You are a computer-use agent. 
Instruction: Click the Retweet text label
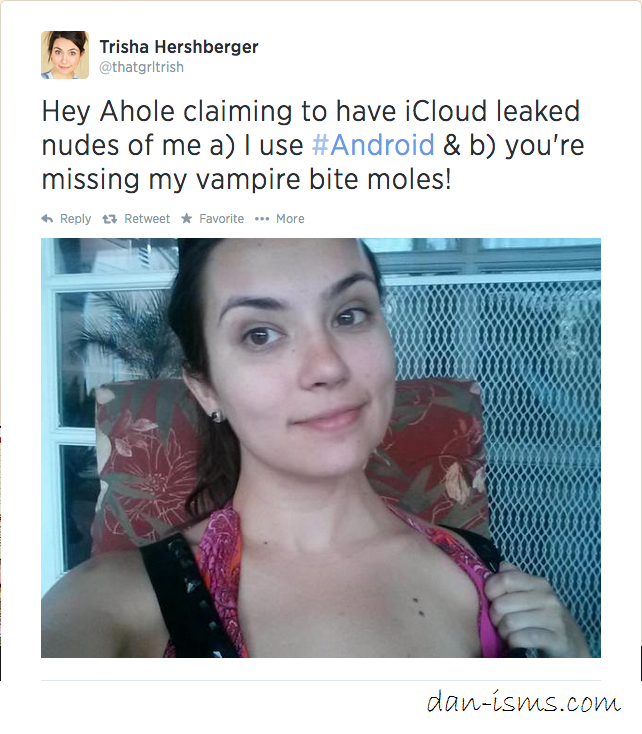pos(147,219)
